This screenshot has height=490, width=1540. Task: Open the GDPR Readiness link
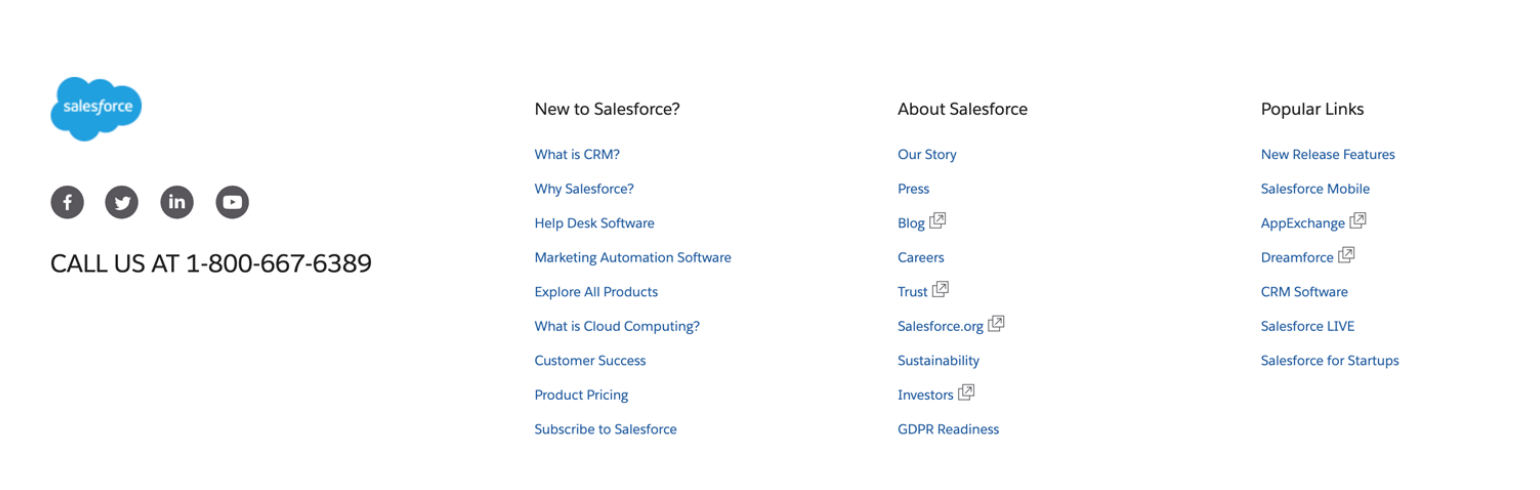[948, 429]
